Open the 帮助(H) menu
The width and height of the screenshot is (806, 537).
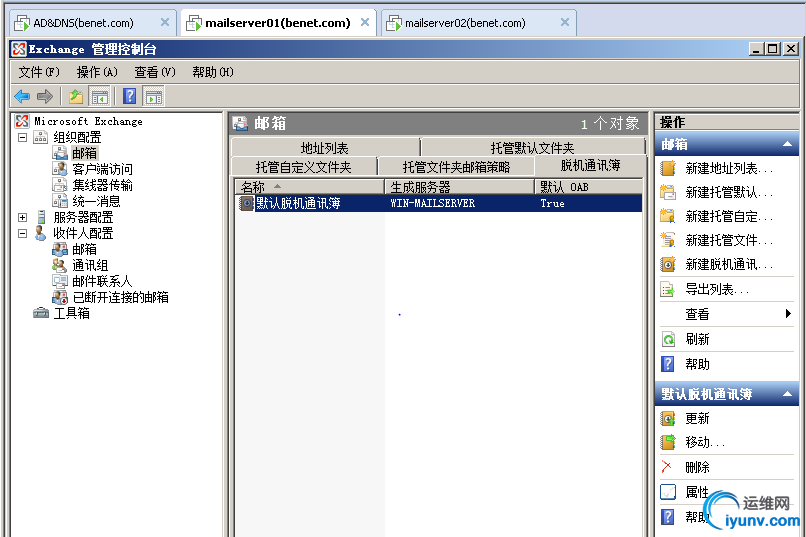tap(213, 72)
